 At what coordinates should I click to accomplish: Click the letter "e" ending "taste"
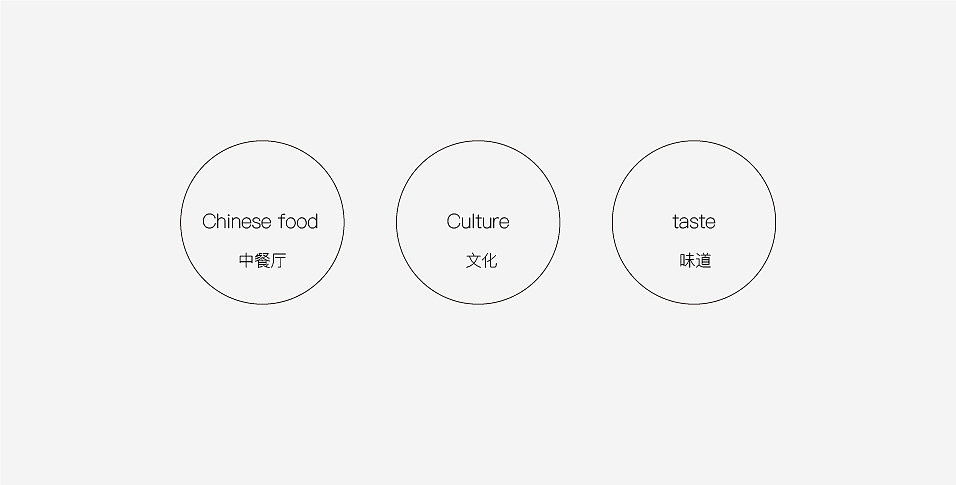click(710, 223)
